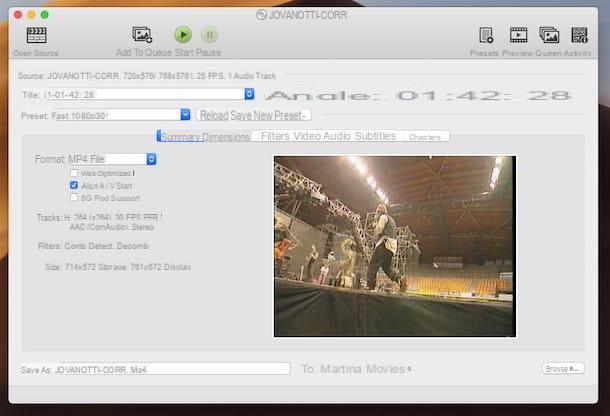The image size is (610, 416).
Task: Open the Preview window icon
Action: (518, 35)
